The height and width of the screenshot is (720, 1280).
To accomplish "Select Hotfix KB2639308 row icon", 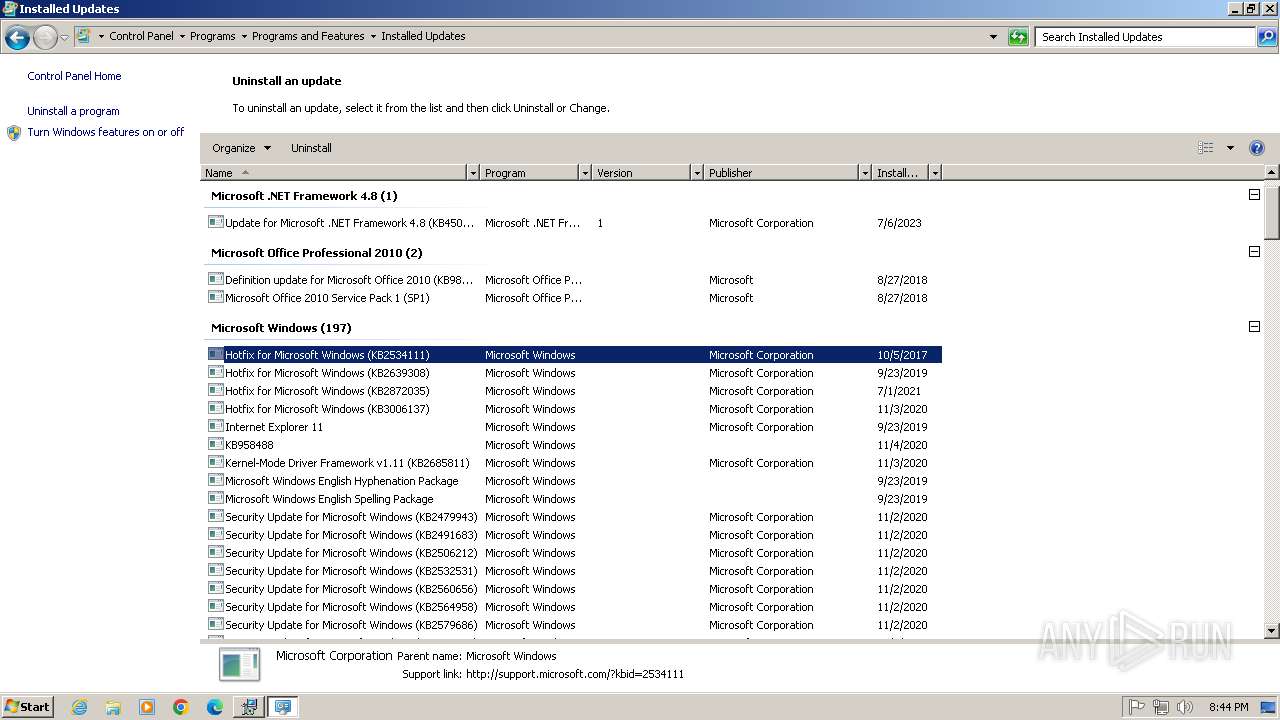I will [215, 372].
